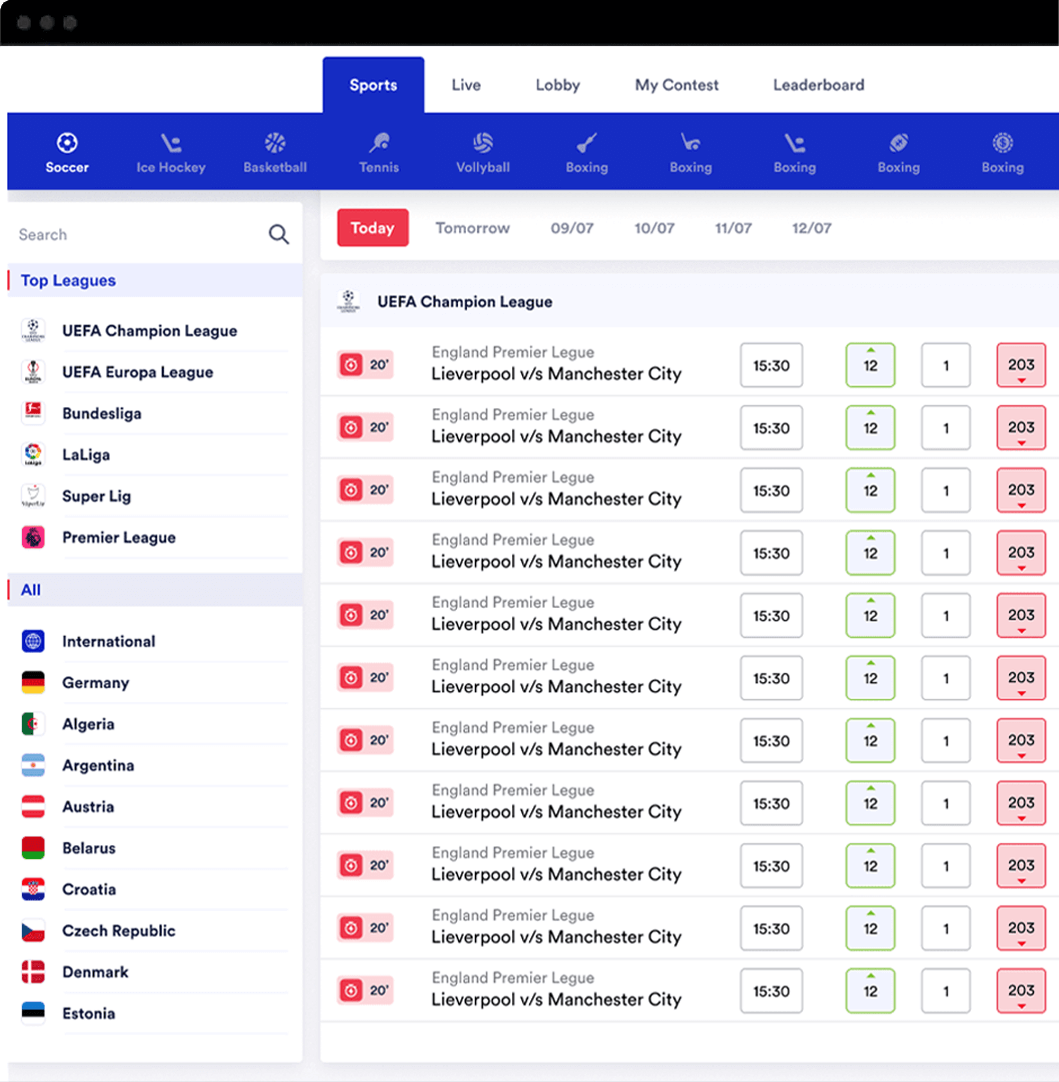This screenshot has height=1082, width=1059.
Task: Open the 10/07 date filter
Action: pyautogui.click(x=655, y=228)
